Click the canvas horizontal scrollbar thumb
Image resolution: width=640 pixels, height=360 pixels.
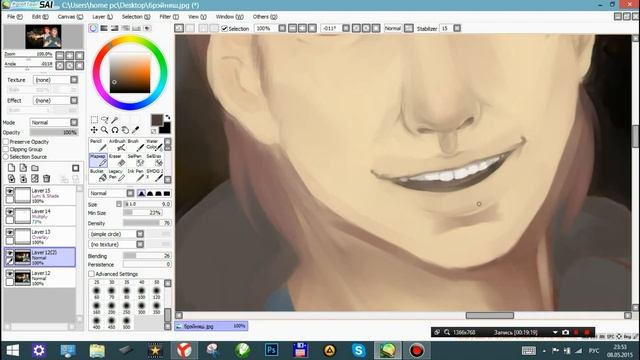[490, 316]
